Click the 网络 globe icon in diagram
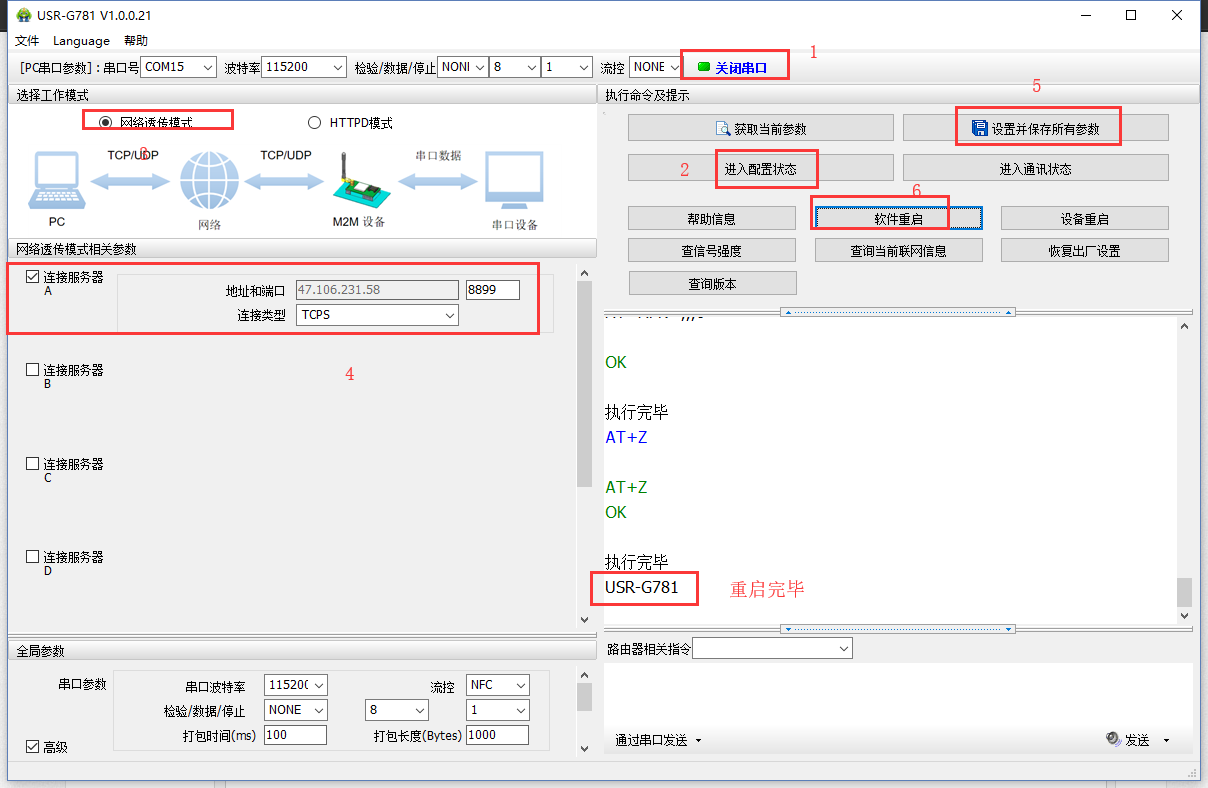 (x=209, y=182)
